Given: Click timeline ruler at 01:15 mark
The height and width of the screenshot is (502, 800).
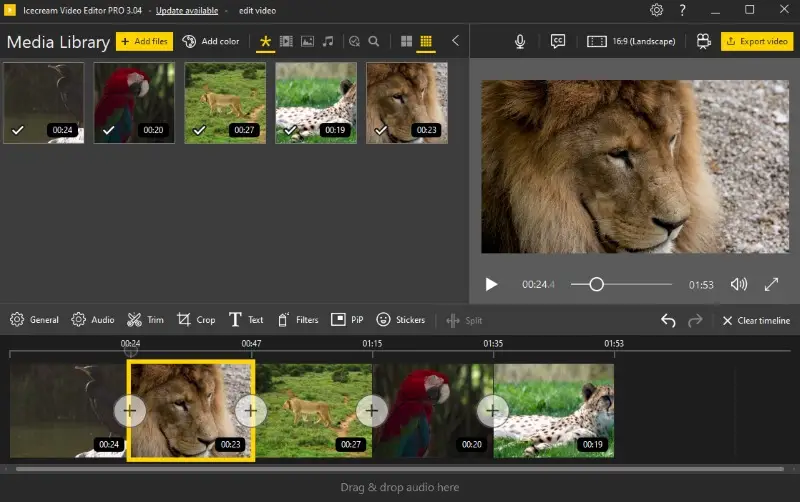Looking at the screenshot, I should pos(372,344).
